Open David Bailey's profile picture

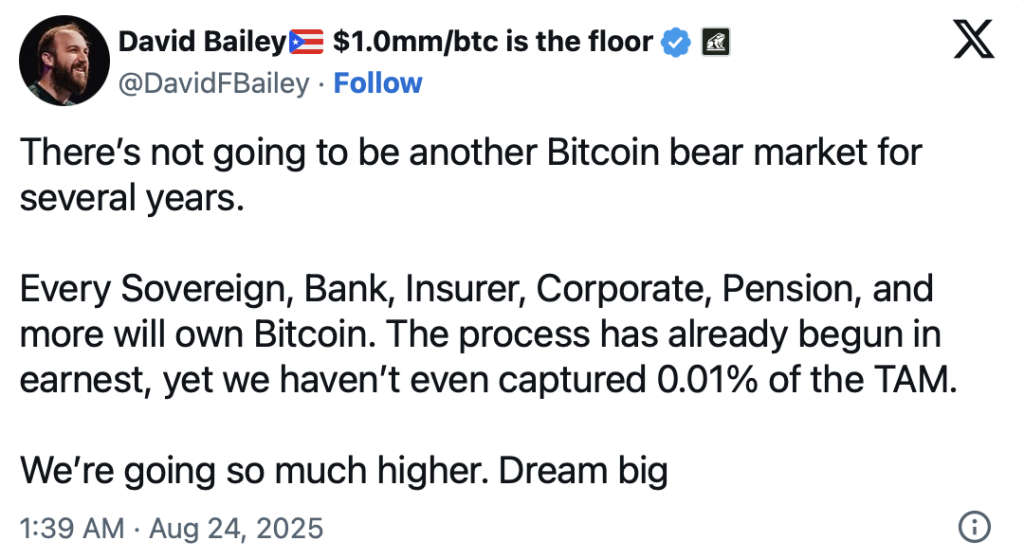pos(64,61)
